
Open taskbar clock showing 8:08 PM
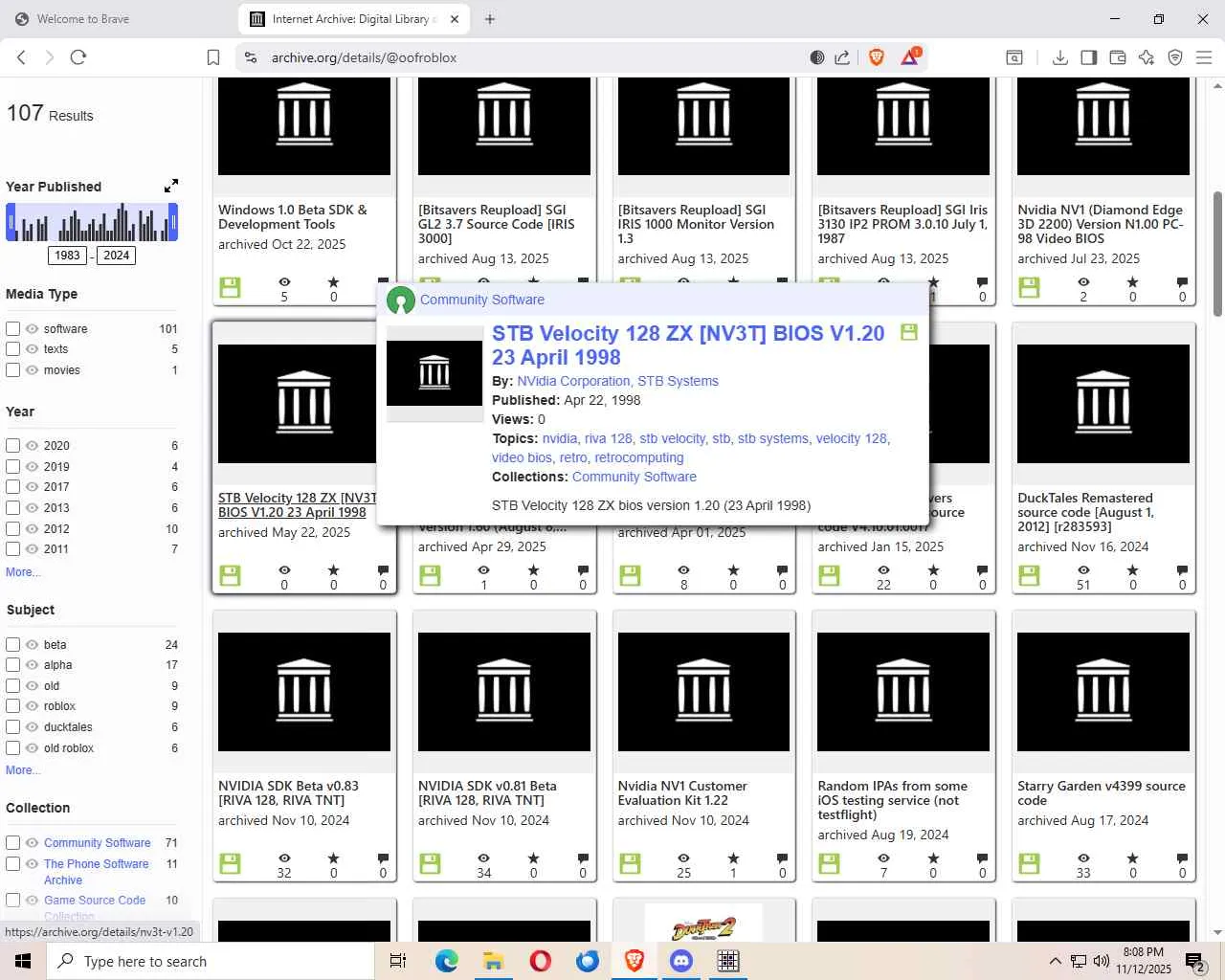(1144, 961)
